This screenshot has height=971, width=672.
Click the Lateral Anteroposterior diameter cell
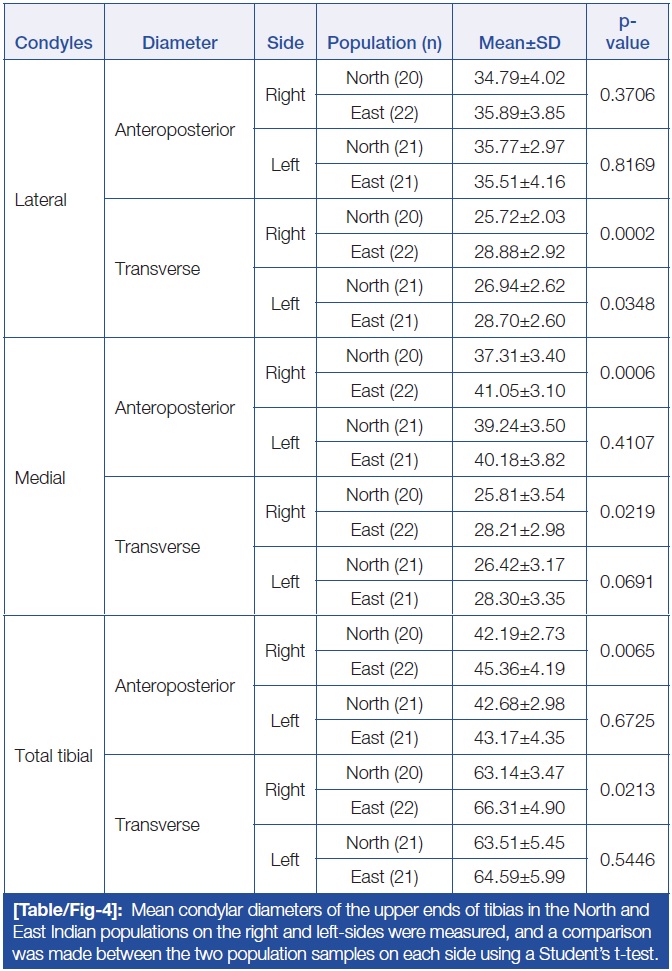coord(175,130)
